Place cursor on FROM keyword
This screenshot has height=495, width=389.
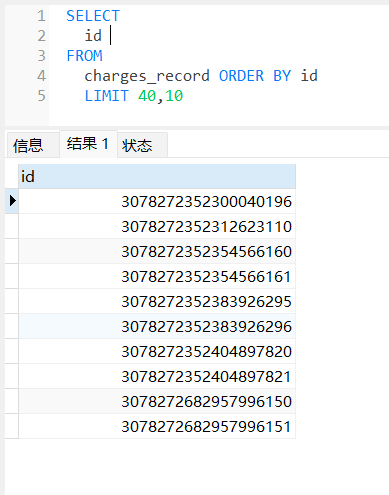[84, 56]
